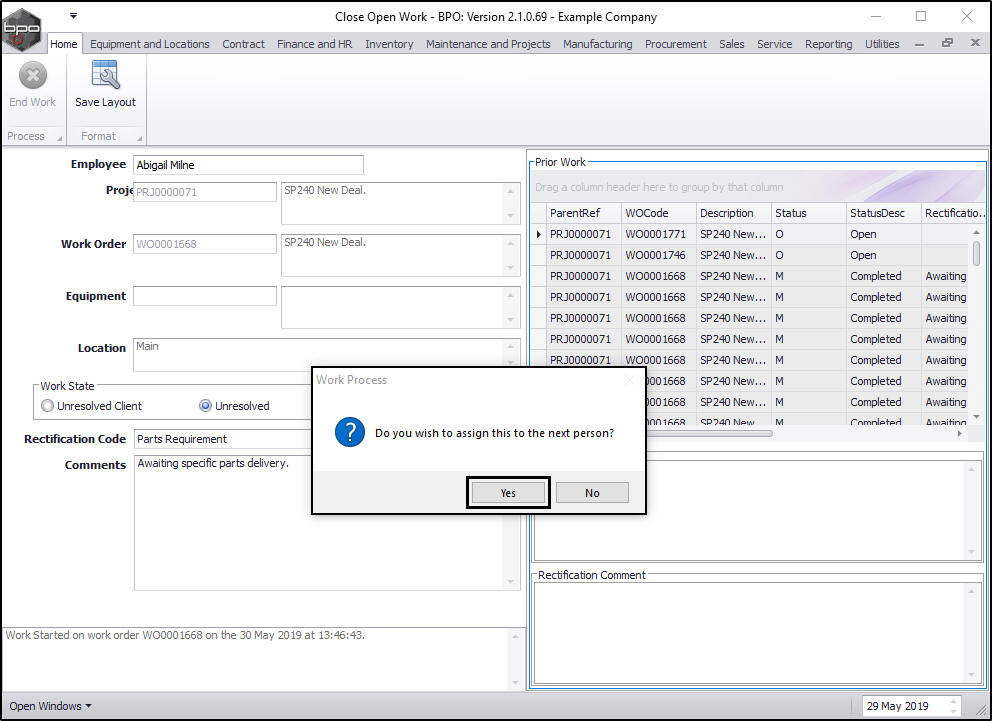992x721 pixels.
Task: Click the Prior Work horizontal scrollbar thumb
Action: click(709, 433)
